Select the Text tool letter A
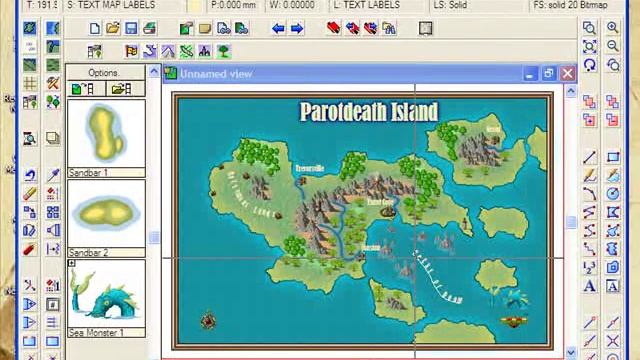The height and width of the screenshot is (360, 640). pyautogui.click(x=589, y=286)
